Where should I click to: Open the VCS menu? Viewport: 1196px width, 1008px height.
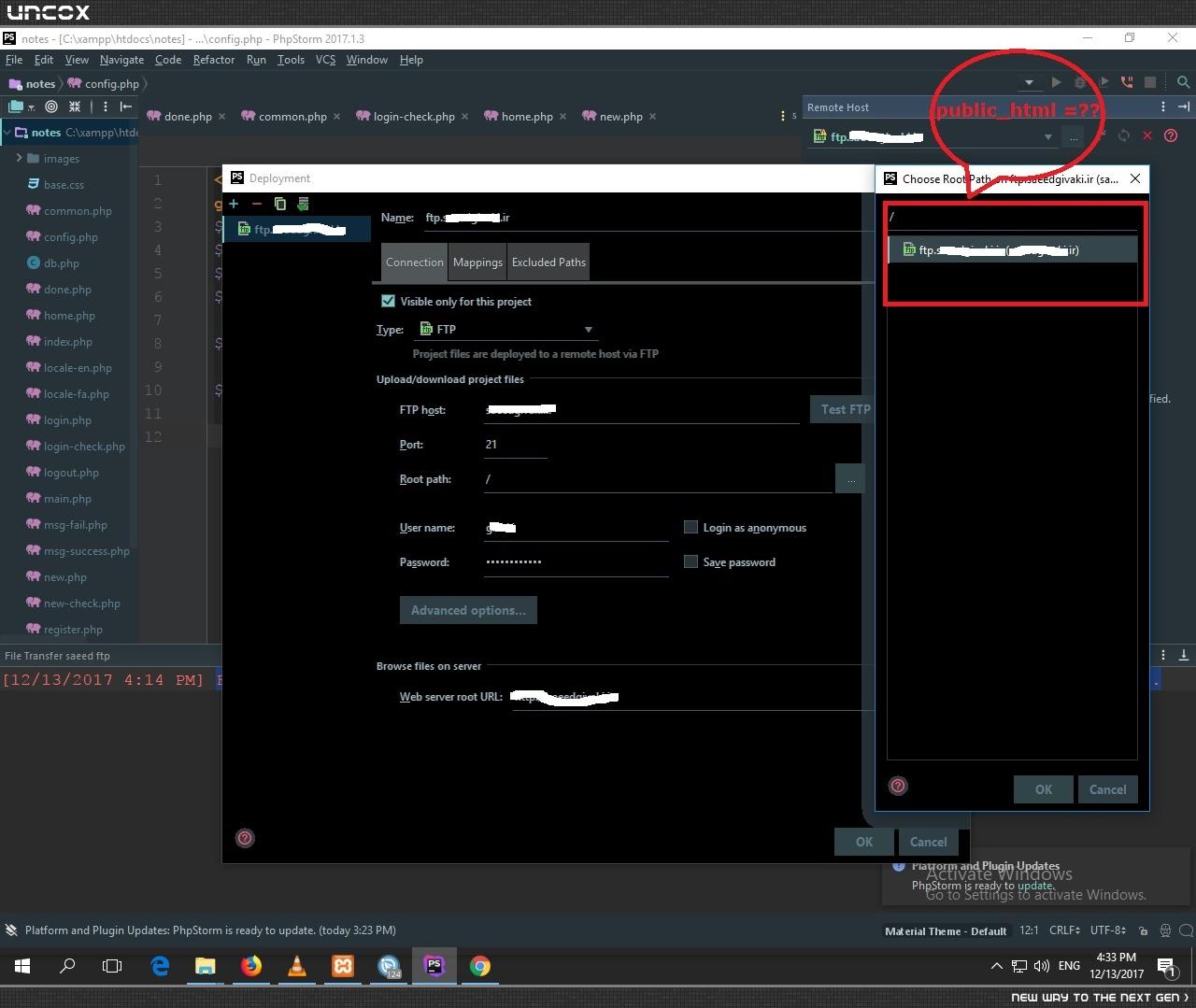pos(325,59)
